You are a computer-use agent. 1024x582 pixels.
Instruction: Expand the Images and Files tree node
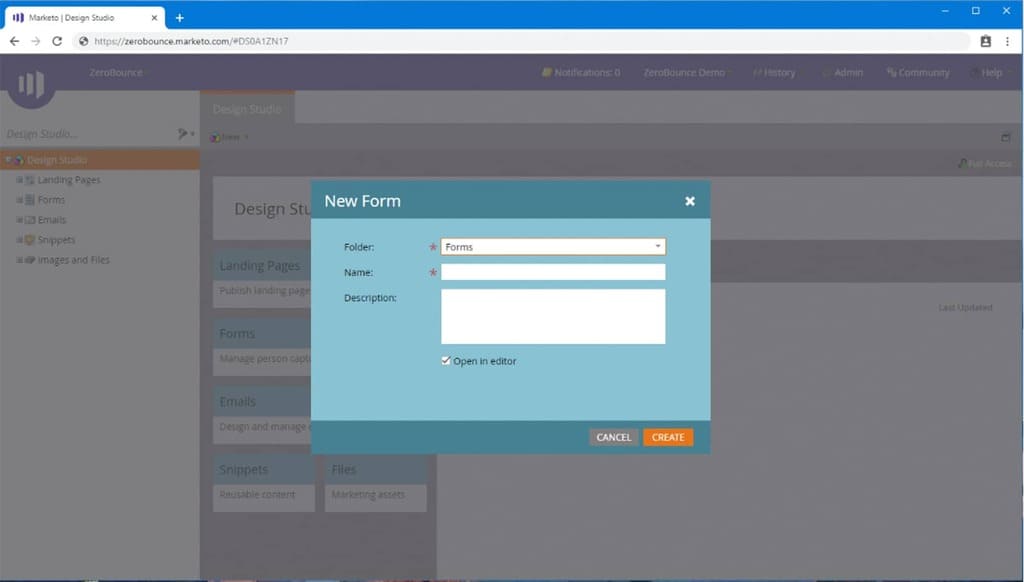[x=20, y=260]
